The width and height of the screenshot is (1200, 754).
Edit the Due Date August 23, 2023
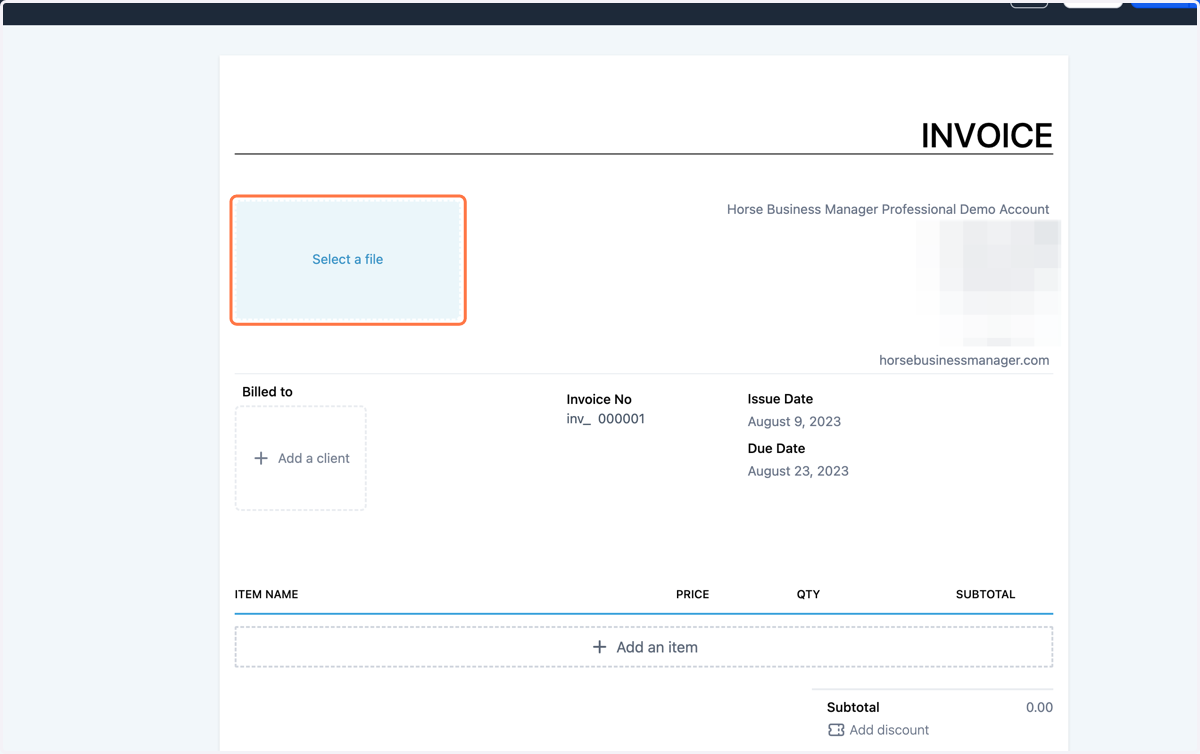tap(798, 471)
